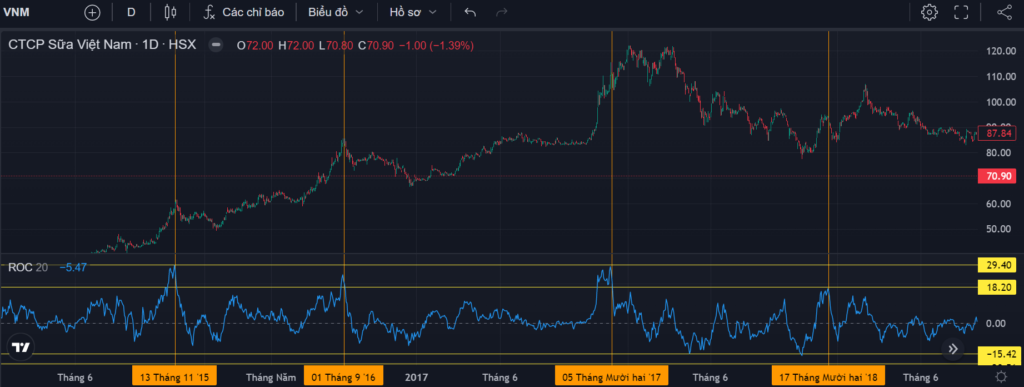The height and width of the screenshot is (387, 1024).
Task: Click the TradingView logo badge
Action: [20, 348]
